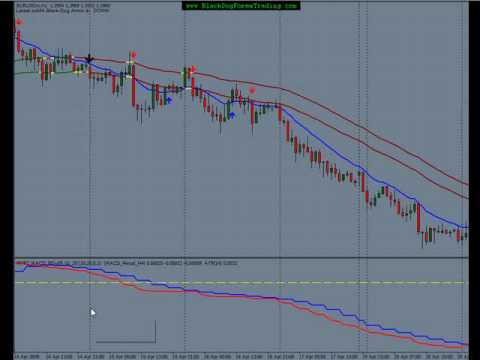The image size is (480, 360).
Task: Select the red marker above the first candle
Action: pos(19,22)
